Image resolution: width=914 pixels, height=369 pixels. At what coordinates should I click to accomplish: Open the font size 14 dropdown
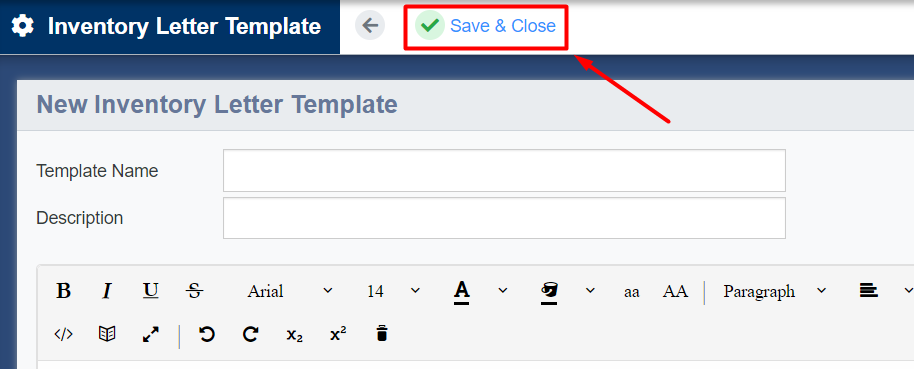[x=393, y=290]
